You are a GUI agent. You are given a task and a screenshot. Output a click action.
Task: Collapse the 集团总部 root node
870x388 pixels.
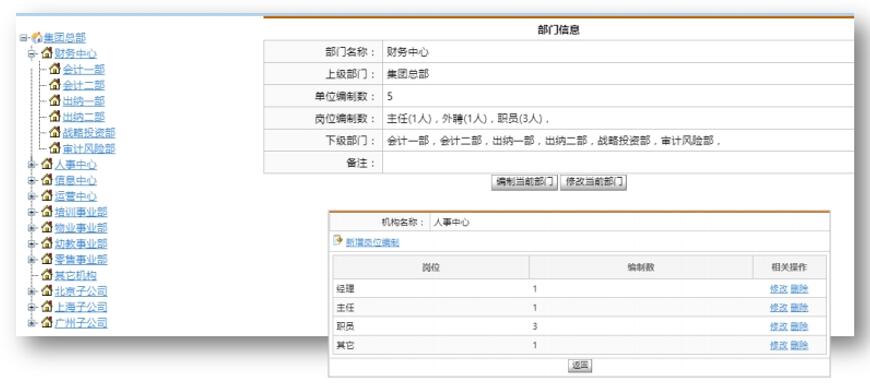[23, 38]
